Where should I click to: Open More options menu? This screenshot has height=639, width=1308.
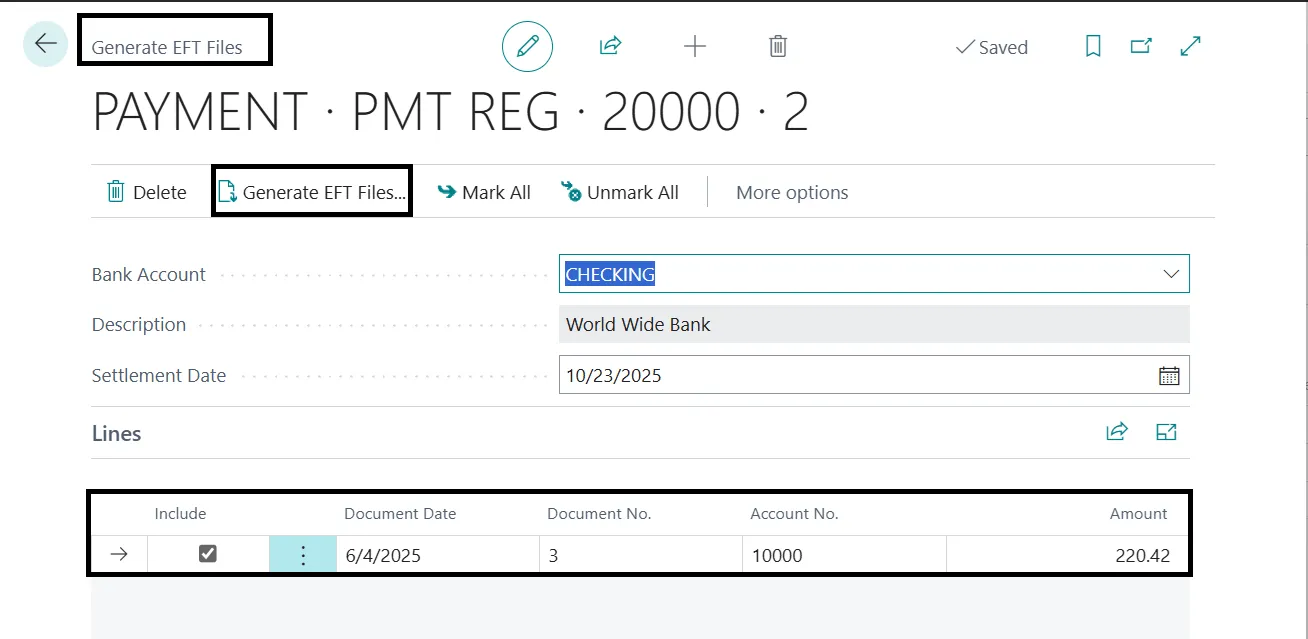(791, 193)
